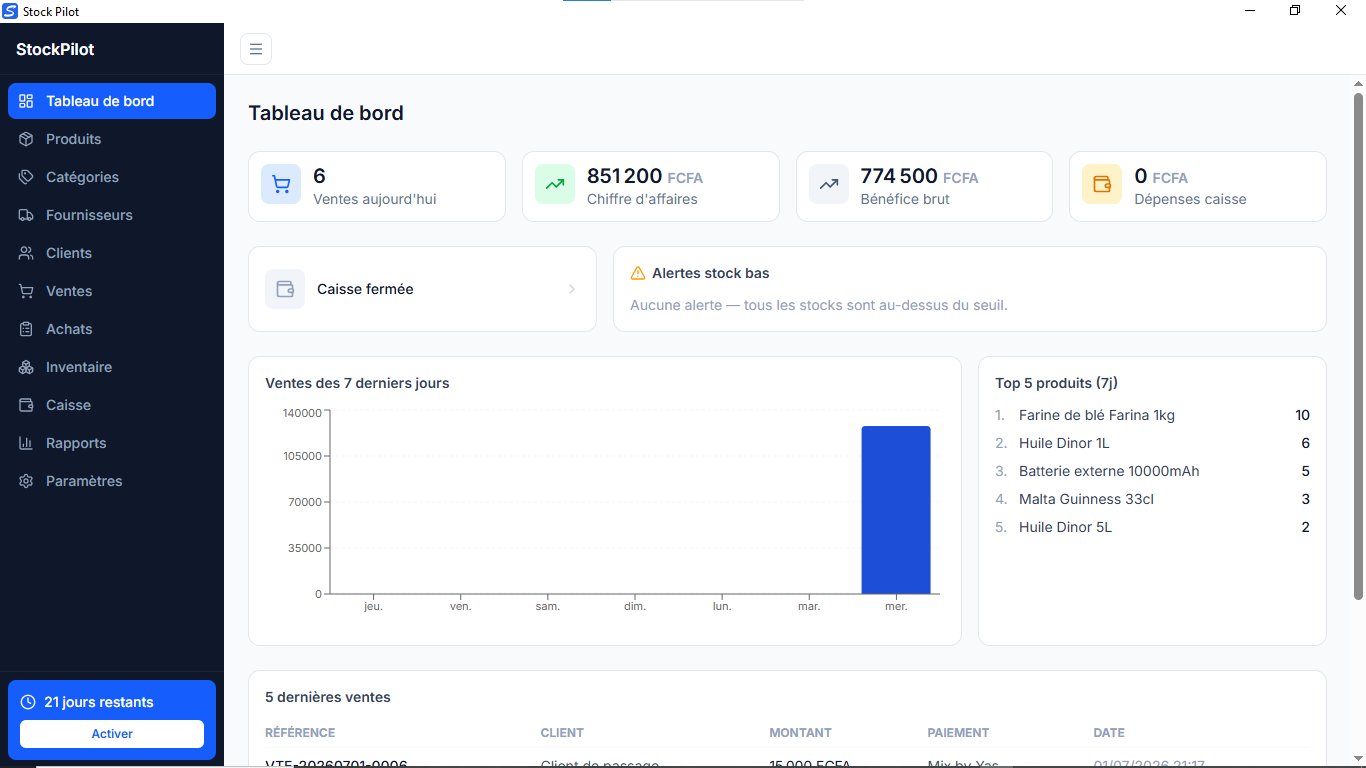Click the orange wallet icon on Dépenses caisse card
The height and width of the screenshot is (768, 1366).
click(1102, 184)
